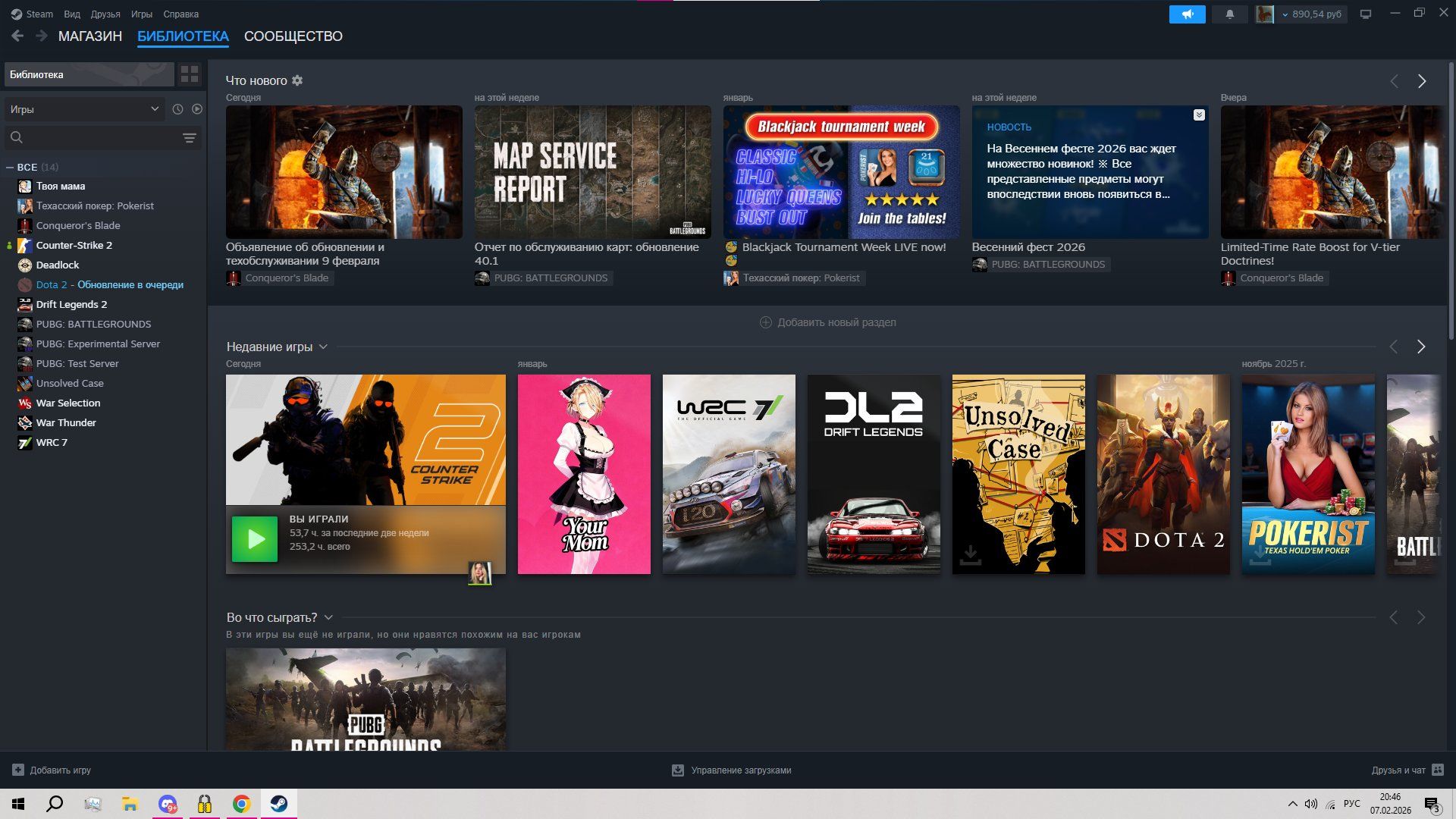Viewport: 1456px width, 819px height.
Task: Toggle the ready-to-play filter icon
Action: tap(197, 109)
